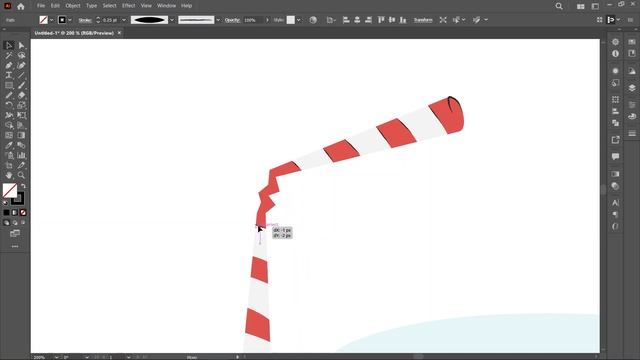Screen dimensions: 640x360
Task: Click the Fill swatch in toolbox
Action: (x=10, y=190)
